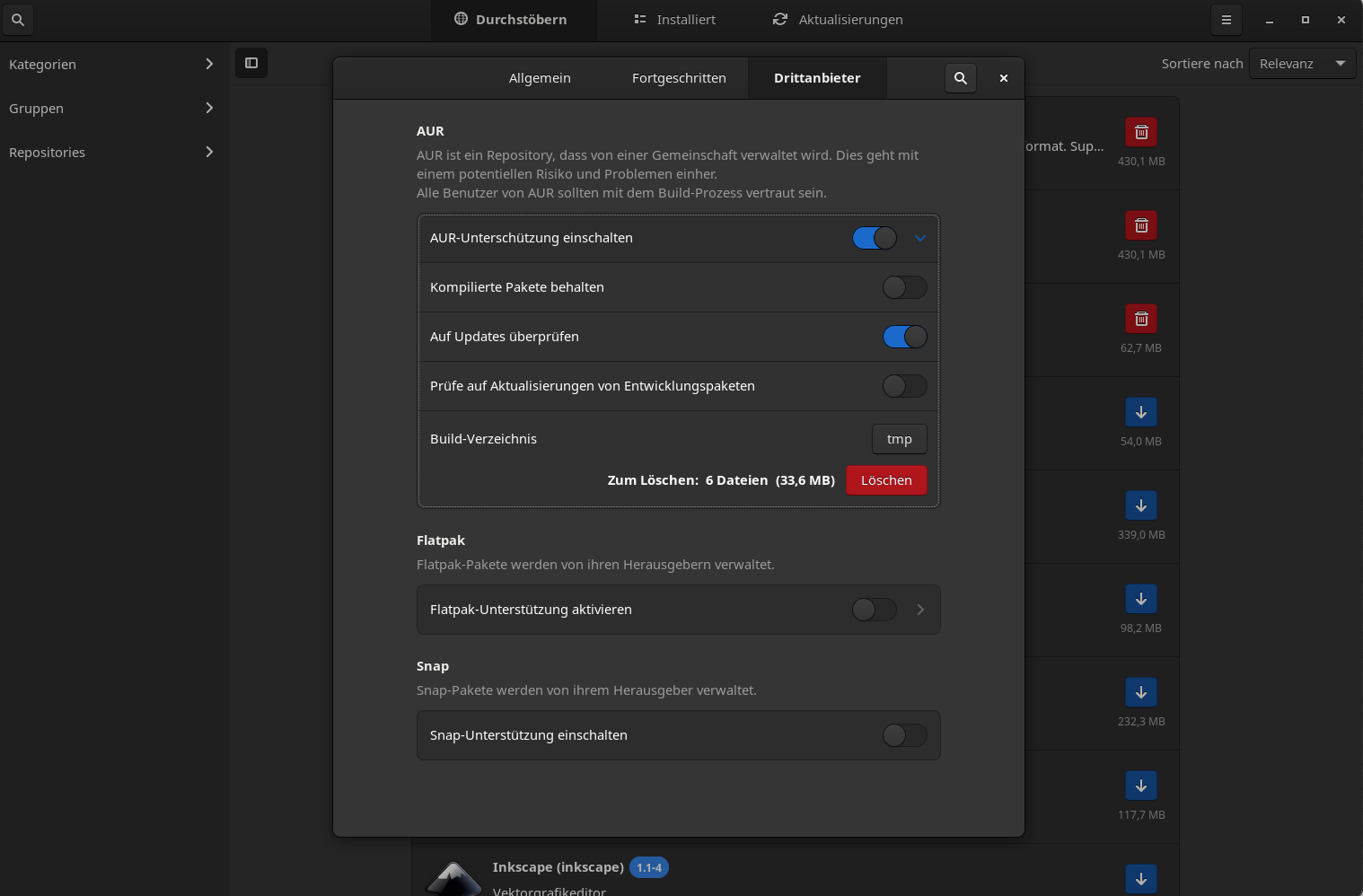The image size is (1363, 896).
Task: Click the download arrow for the 117,7 MB package
Action: [1140, 786]
